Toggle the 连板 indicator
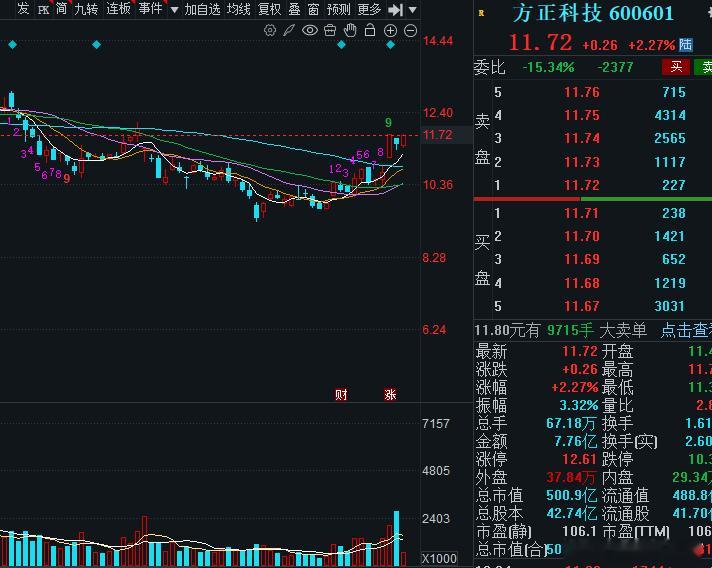Viewport: 712px width, 568px height. click(118, 9)
